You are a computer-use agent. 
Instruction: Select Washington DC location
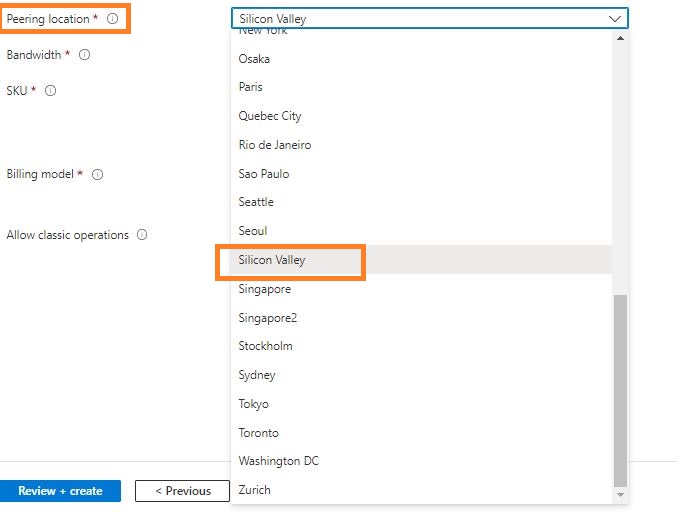[279, 461]
